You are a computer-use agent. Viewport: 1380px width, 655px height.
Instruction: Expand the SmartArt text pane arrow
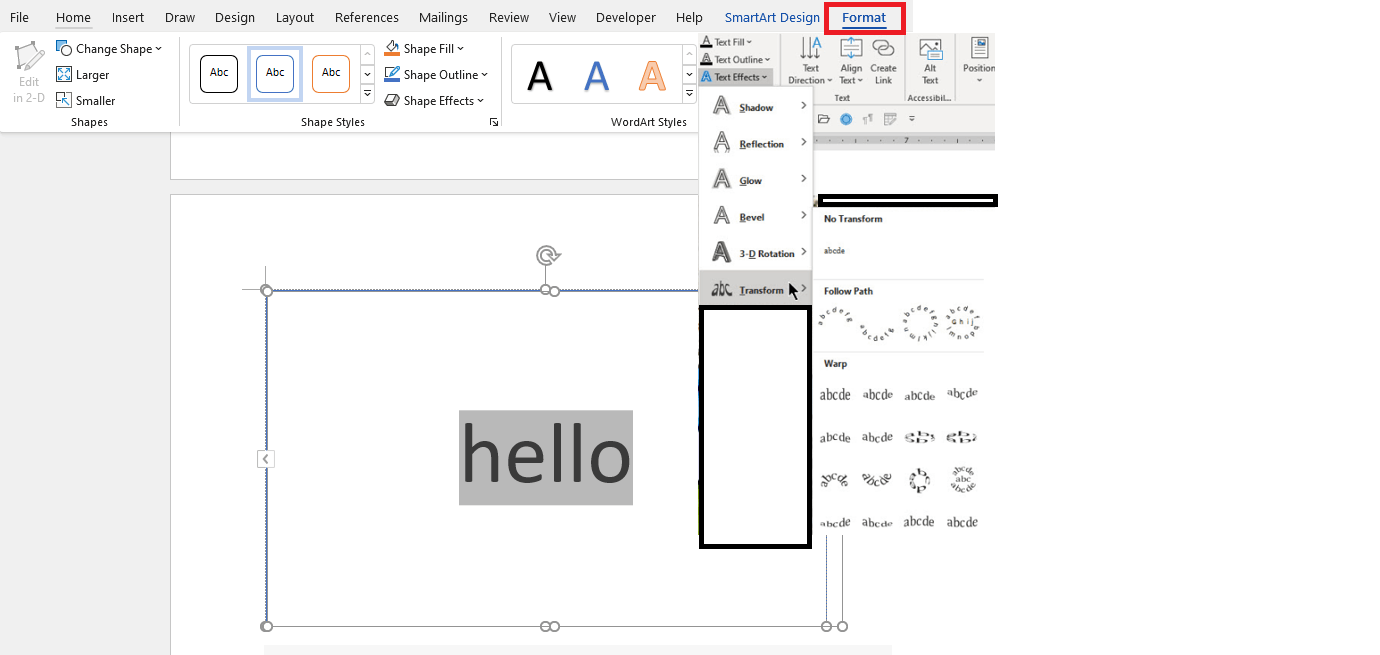tap(265, 459)
